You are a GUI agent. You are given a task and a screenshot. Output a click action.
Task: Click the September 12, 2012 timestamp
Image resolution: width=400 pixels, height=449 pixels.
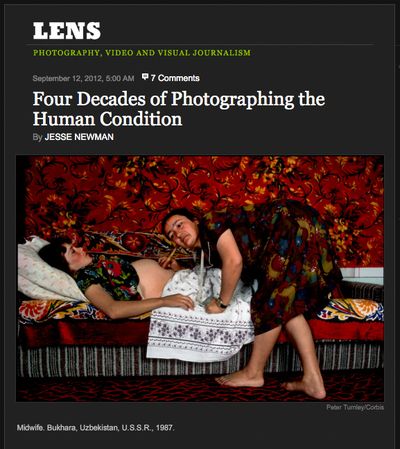(83, 78)
